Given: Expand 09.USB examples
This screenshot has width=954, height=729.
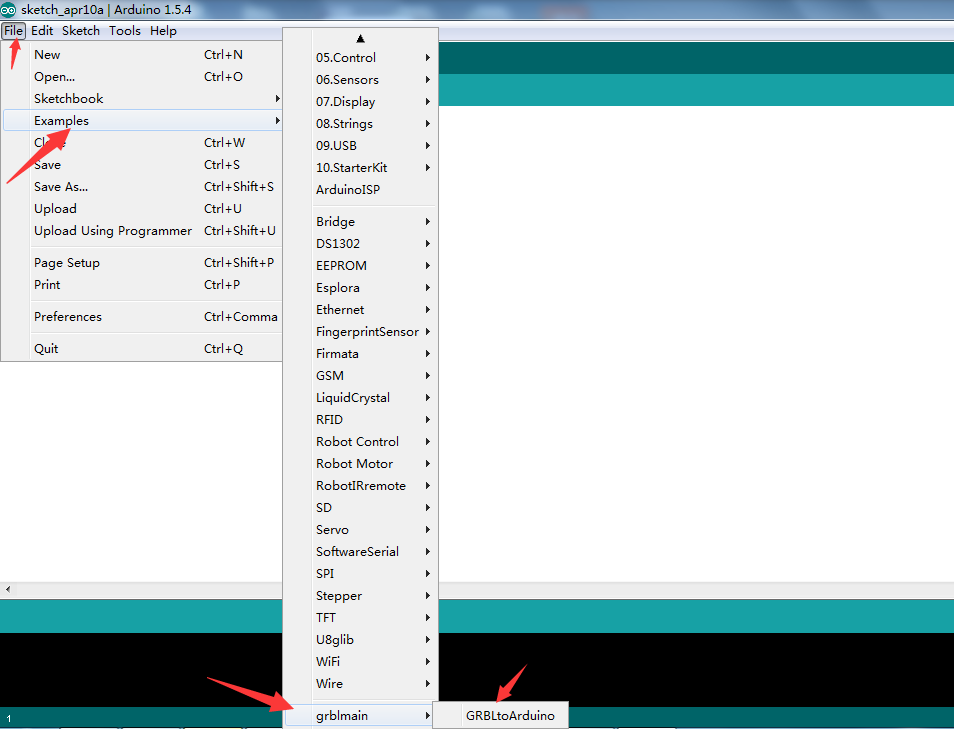Looking at the screenshot, I should (x=361, y=145).
